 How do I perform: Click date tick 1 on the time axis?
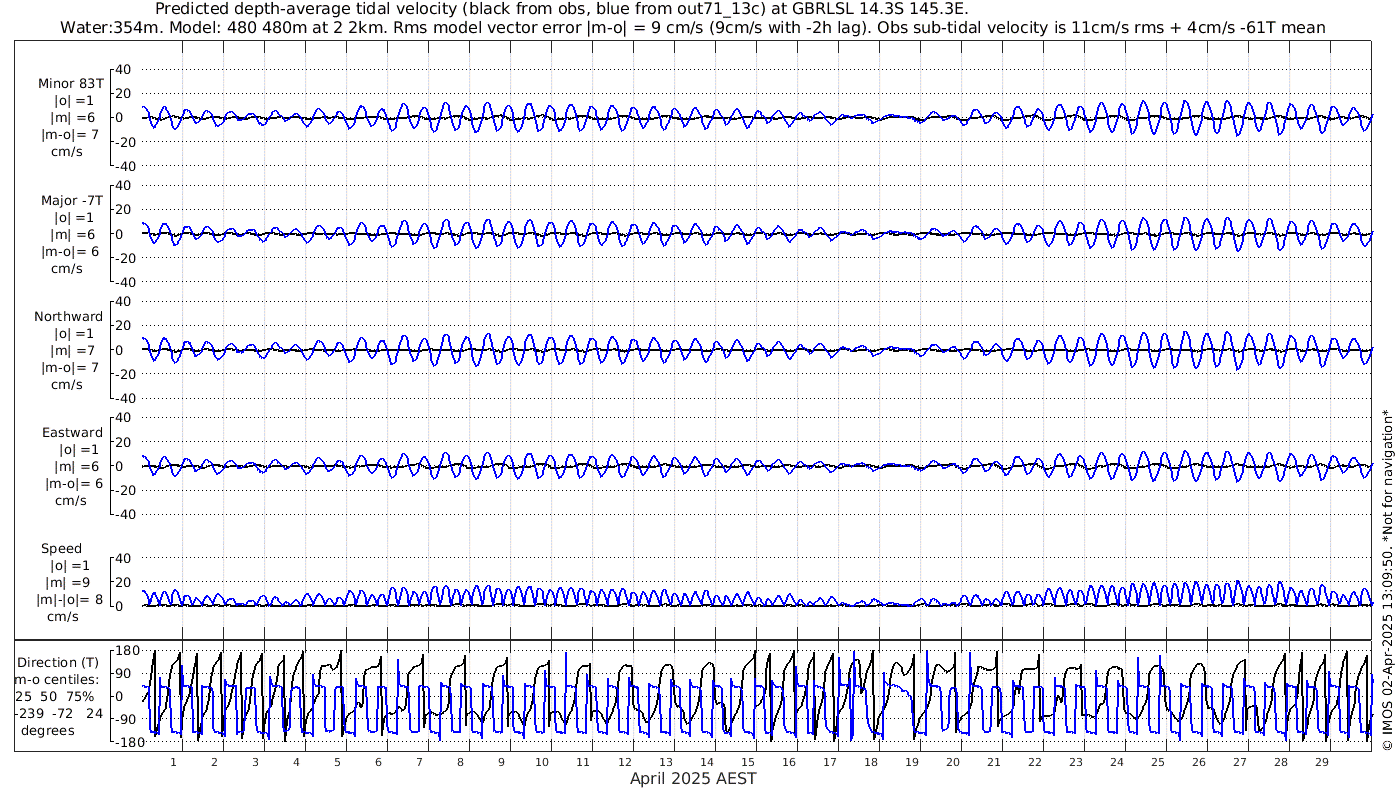click(x=173, y=762)
